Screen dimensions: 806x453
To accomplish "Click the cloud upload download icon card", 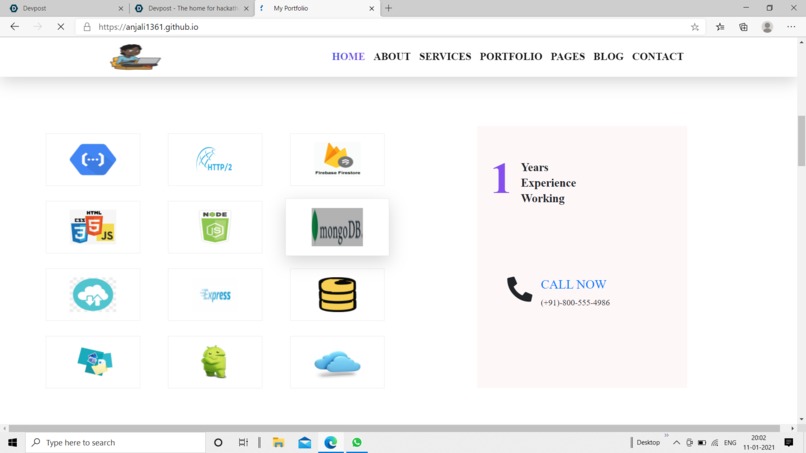I will point(93,295).
